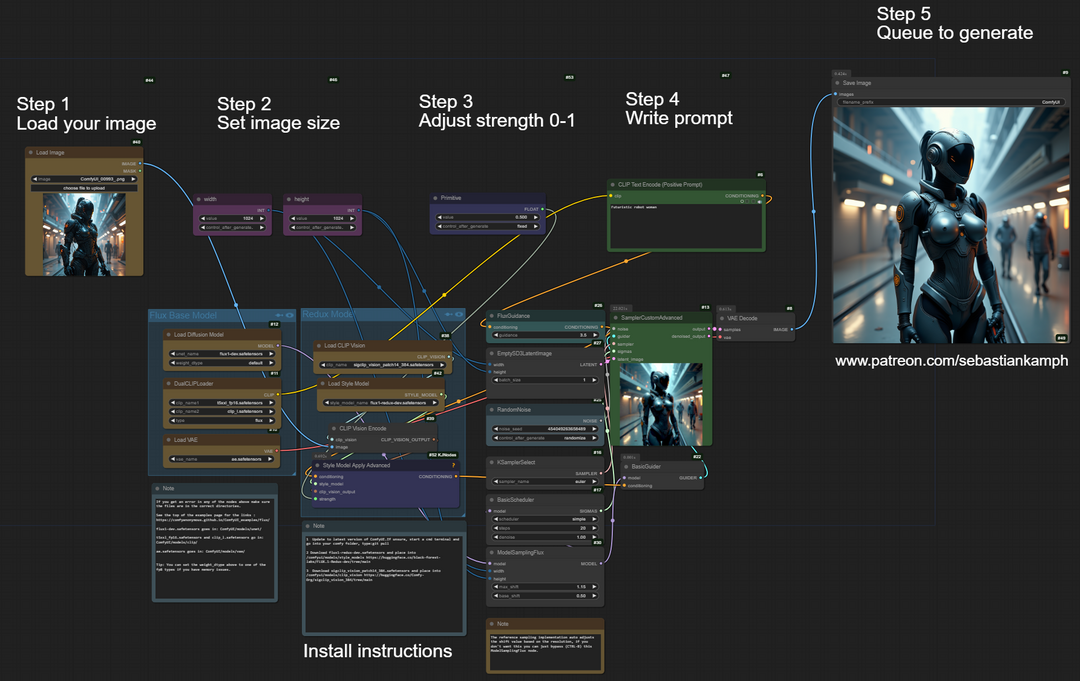Open the sampler_name dropdown set to euler
The width and height of the screenshot is (1080, 681).
546,481
